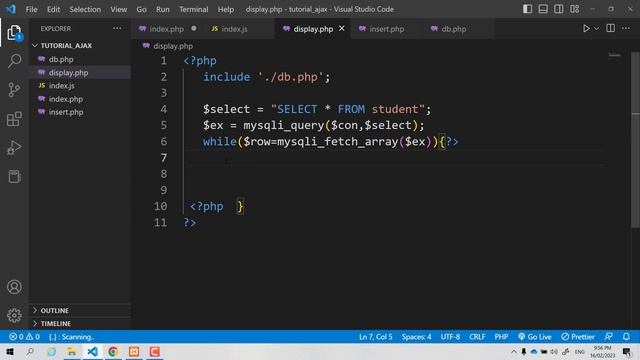640x360 pixels.
Task: Click the VS Code logo in title bar
Action: (x=11, y=9)
